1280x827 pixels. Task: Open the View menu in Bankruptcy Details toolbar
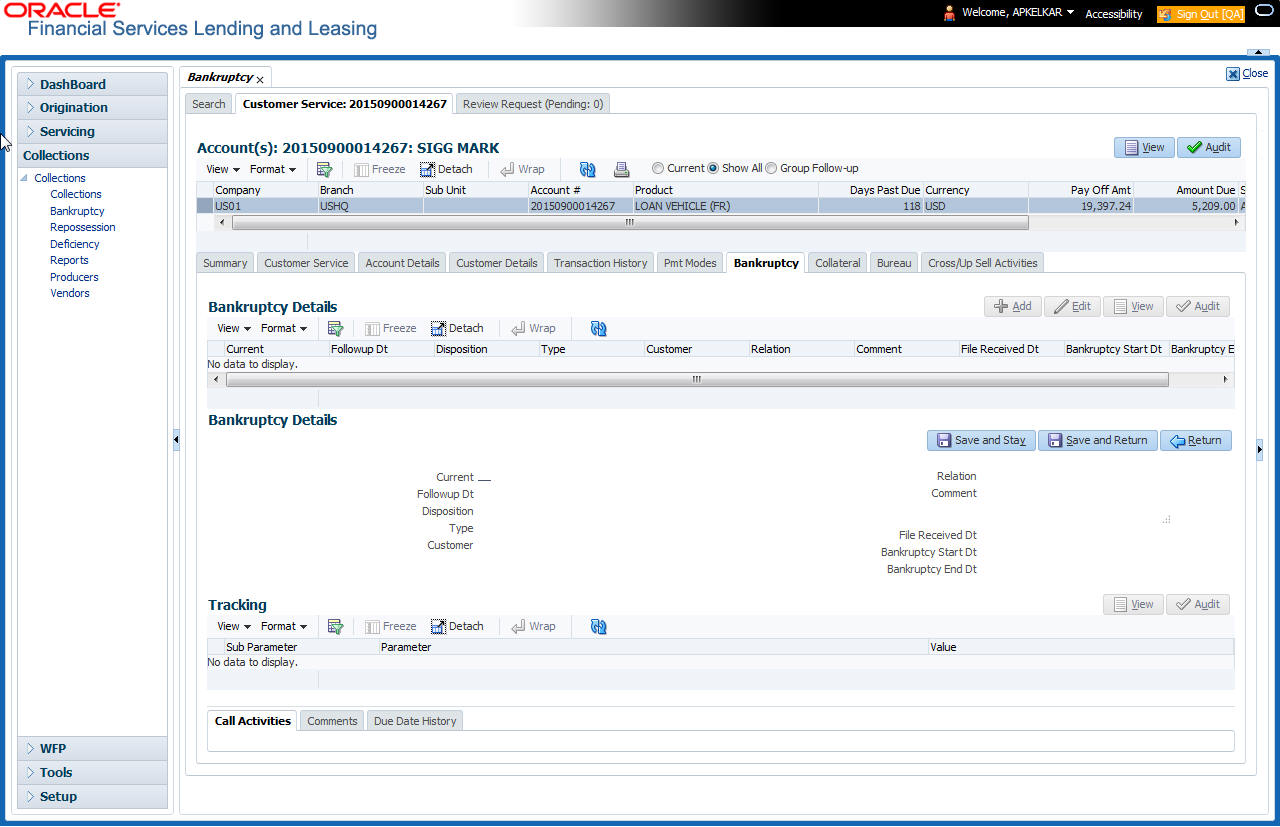pyautogui.click(x=233, y=328)
